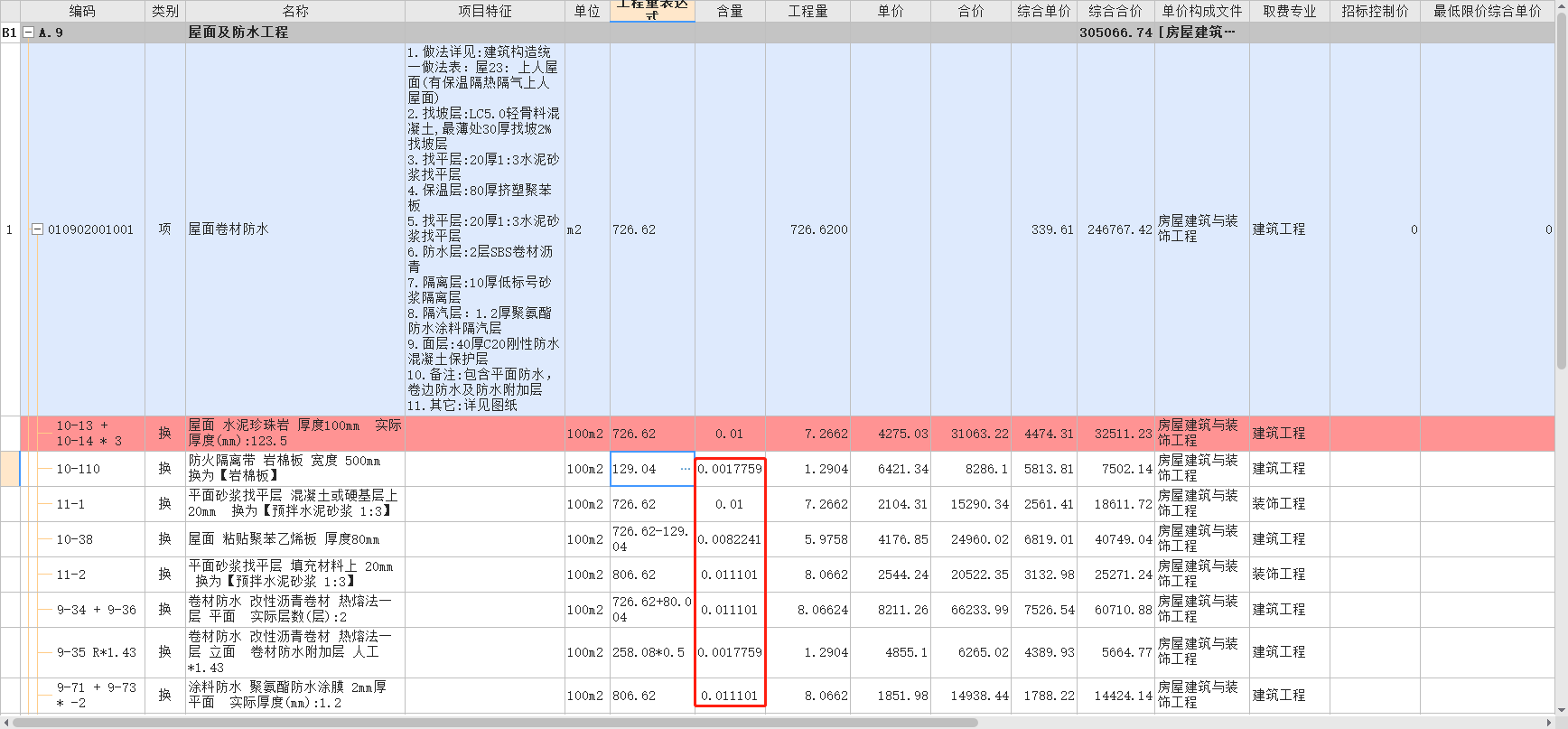Select the 最低限价综合单价 column header
Screen dimensions: 1568x729
point(1488,11)
